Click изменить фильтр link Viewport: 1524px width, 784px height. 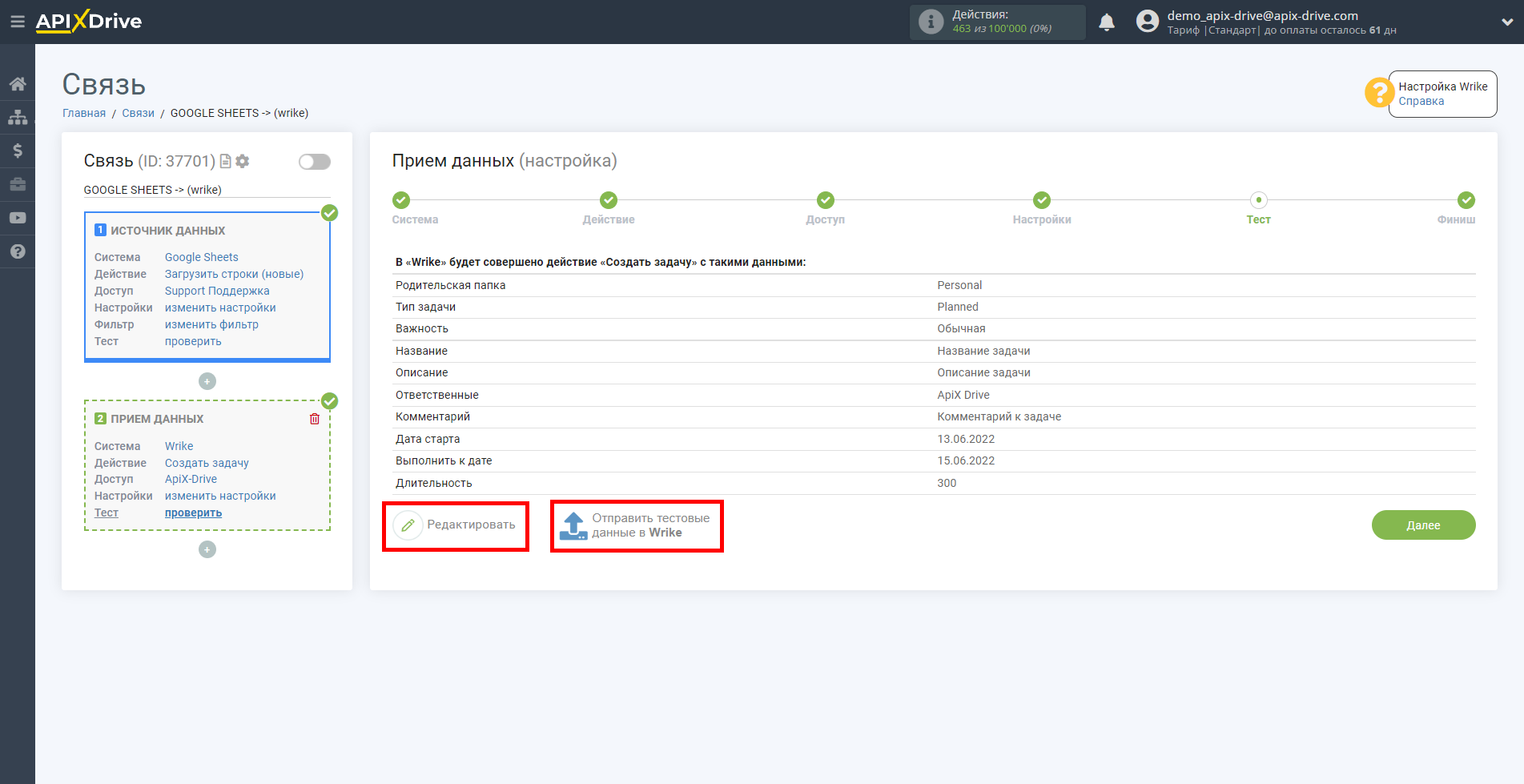[211, 324]
